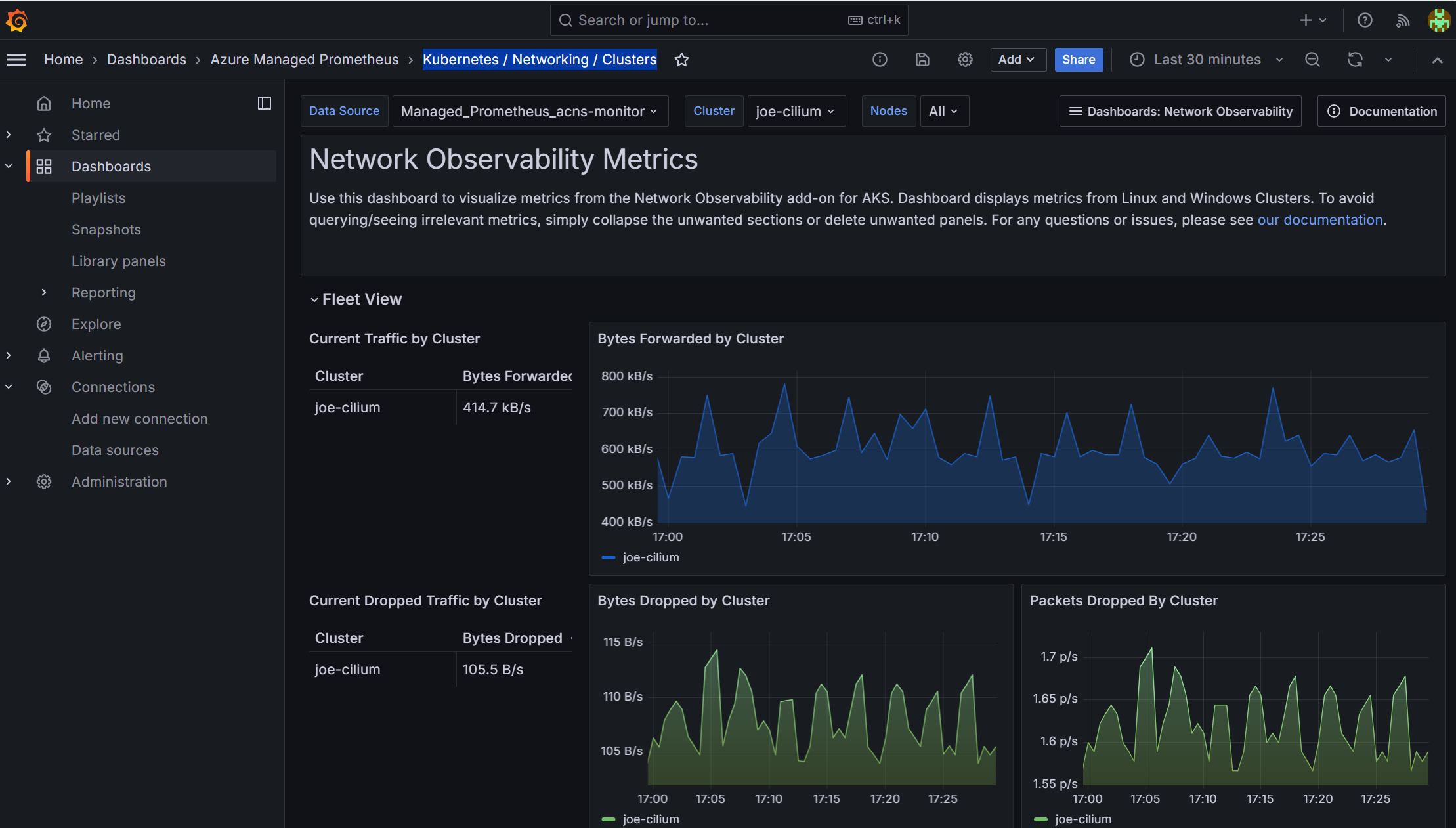Viewport: 1456px width, 828px height.
Task: Collapse the Fleet View row
Action: [356, 299]
